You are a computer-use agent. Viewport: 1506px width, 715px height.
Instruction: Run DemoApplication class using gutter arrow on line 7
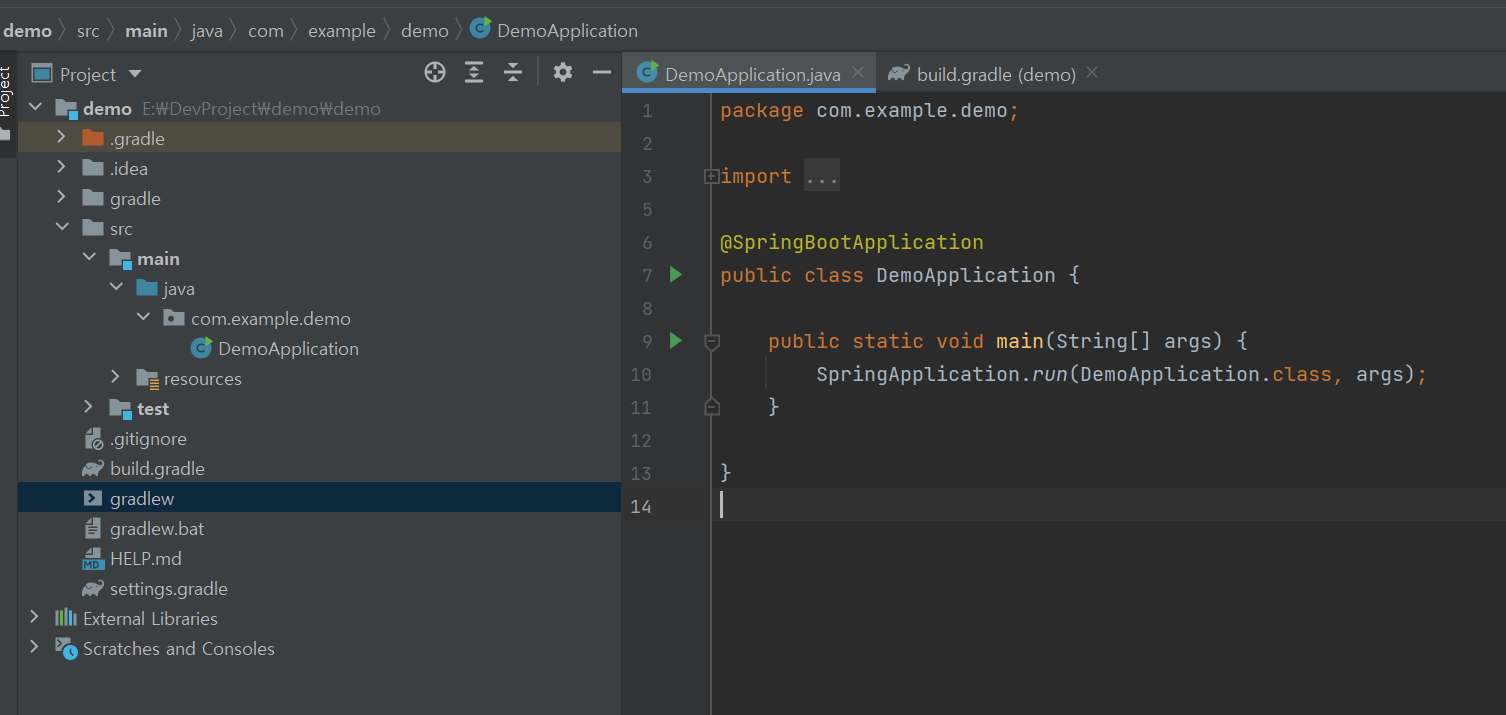676,274
